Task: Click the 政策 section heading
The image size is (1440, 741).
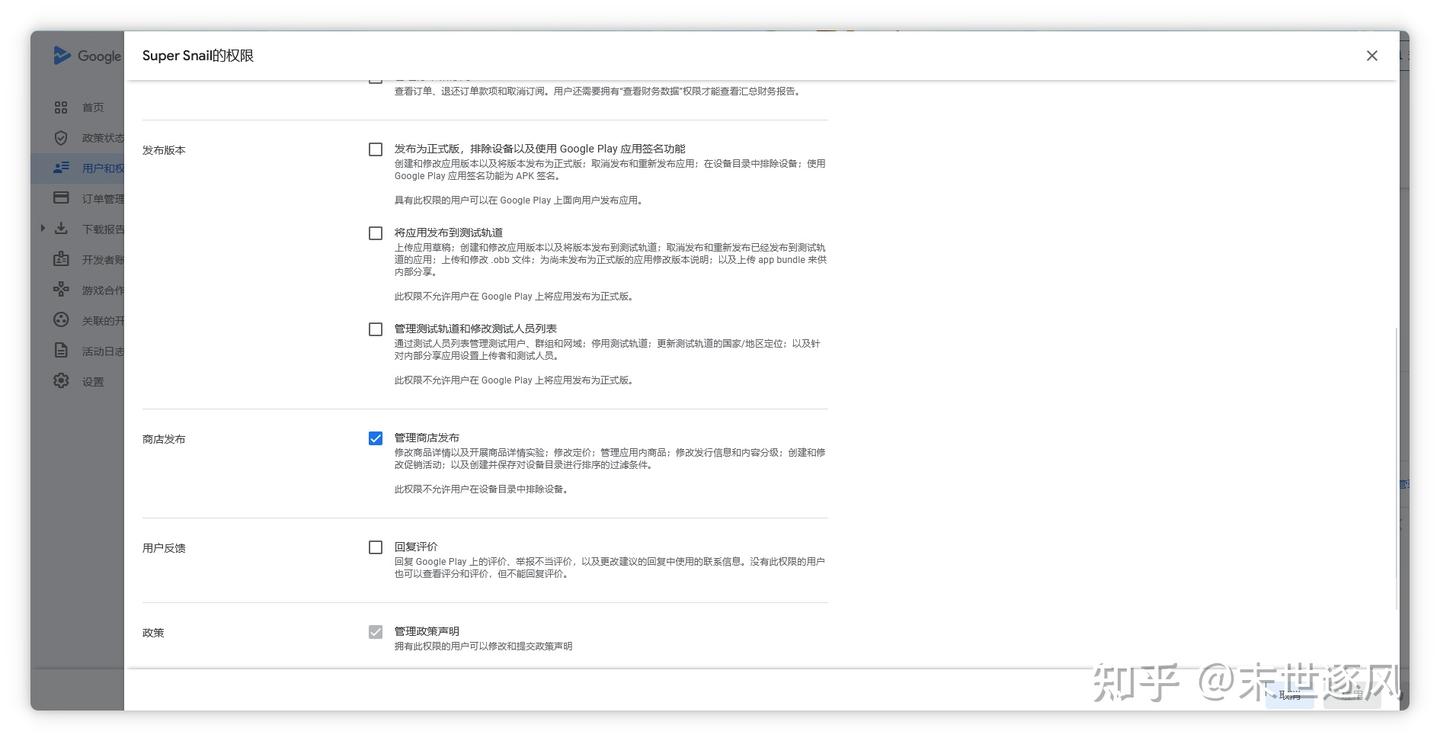Action: pyautogui.click(x=153, y=633)
